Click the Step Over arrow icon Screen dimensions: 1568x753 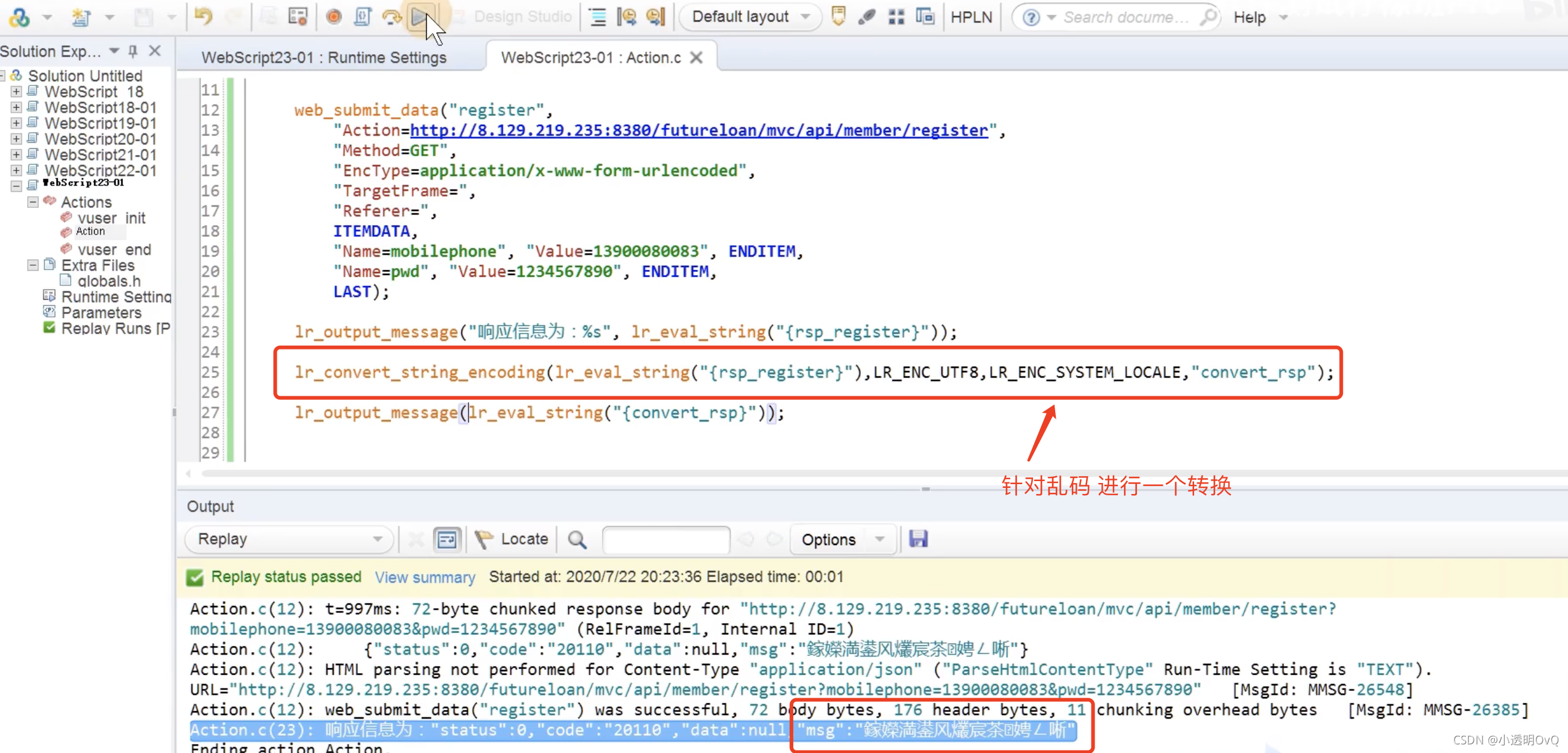click(x=391, y=17)
